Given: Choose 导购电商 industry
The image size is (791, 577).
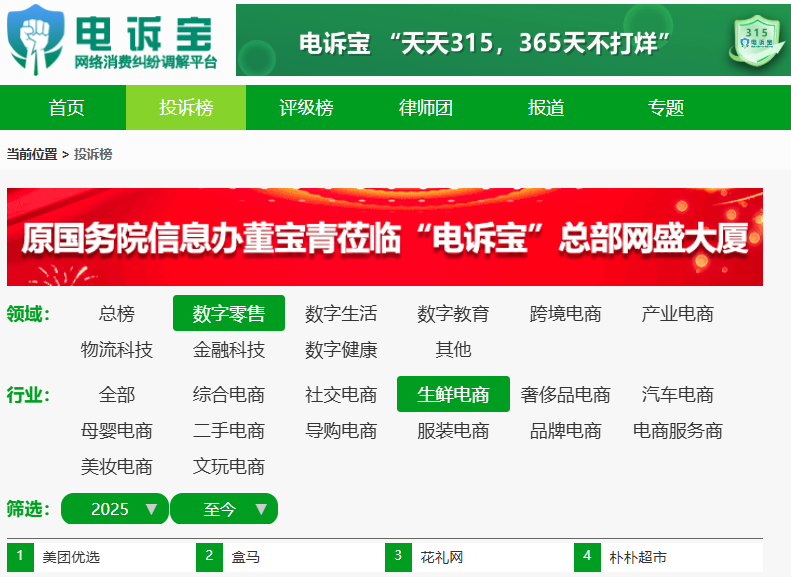Looking at the screenshot, I should [x=341, y=431].
